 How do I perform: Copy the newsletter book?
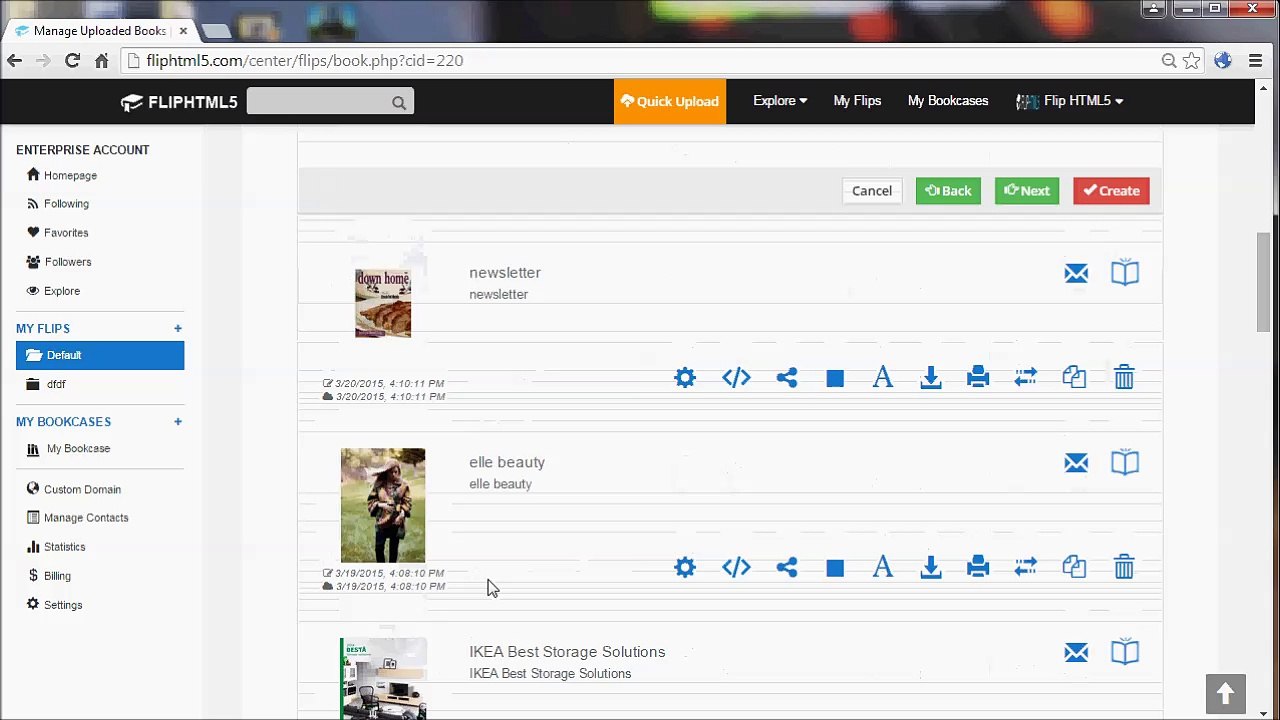tap(1074, 377)
